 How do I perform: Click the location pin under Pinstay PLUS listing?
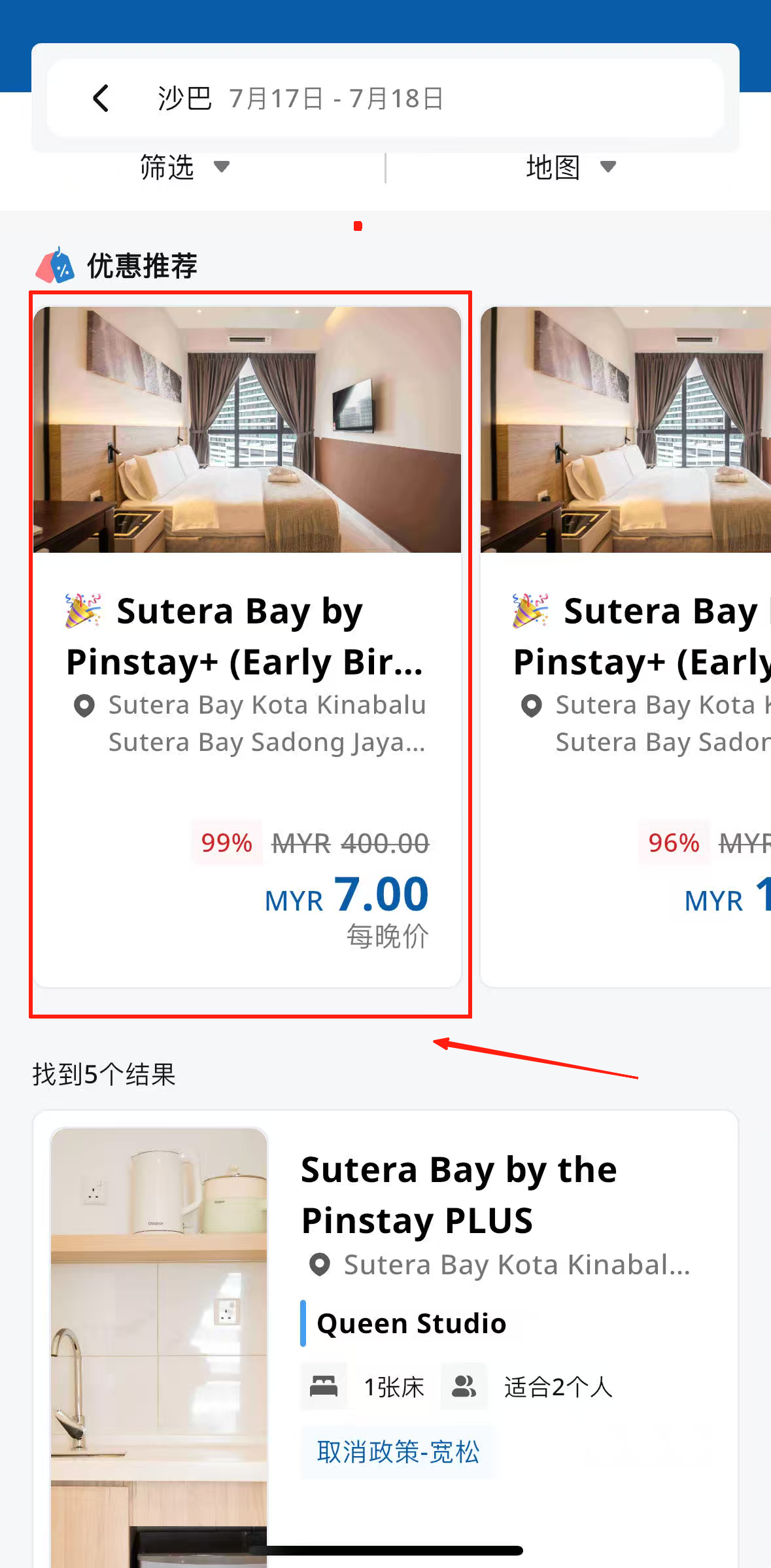coord(320,1264)
